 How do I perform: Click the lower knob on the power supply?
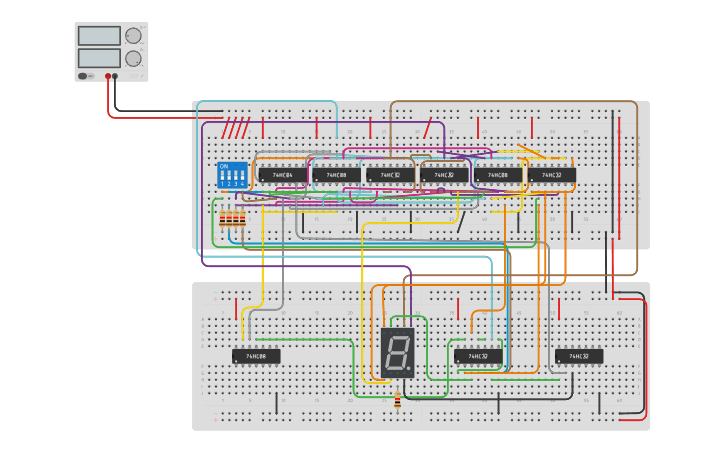(133, 58)
